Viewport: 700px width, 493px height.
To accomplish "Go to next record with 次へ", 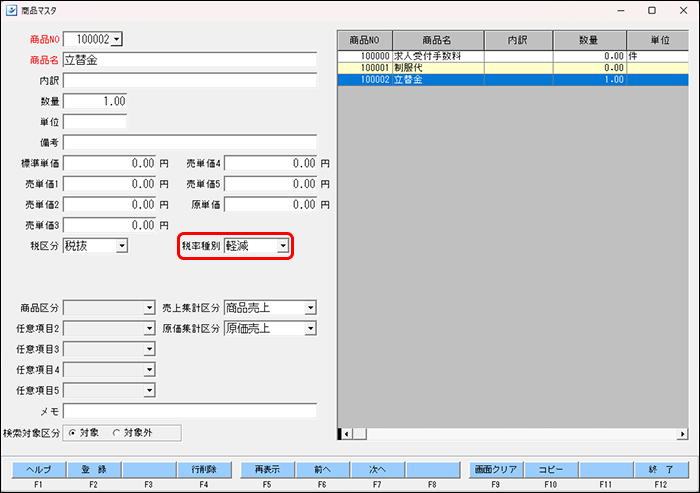I will 378,470.
